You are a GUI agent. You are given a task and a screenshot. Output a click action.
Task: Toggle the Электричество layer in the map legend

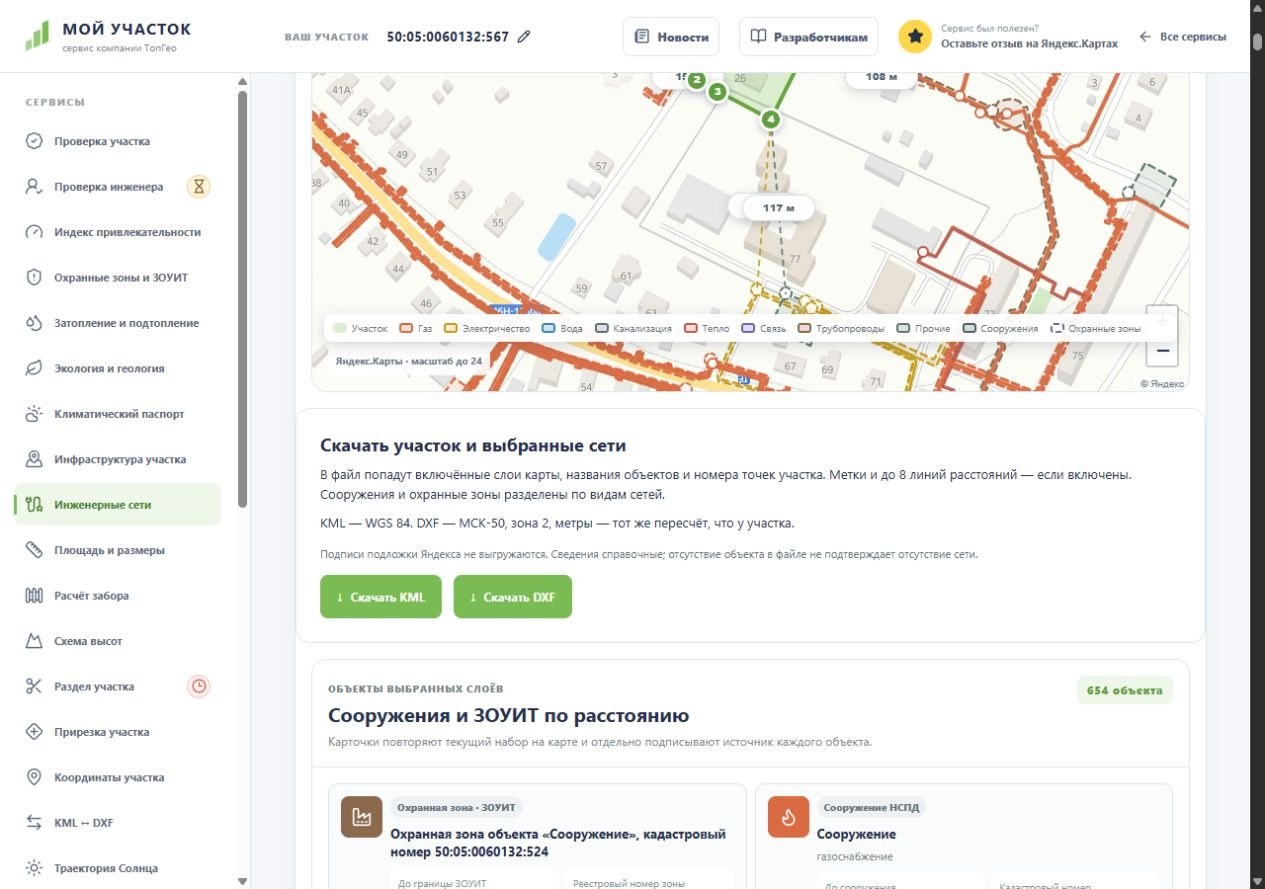click(487, 328)
